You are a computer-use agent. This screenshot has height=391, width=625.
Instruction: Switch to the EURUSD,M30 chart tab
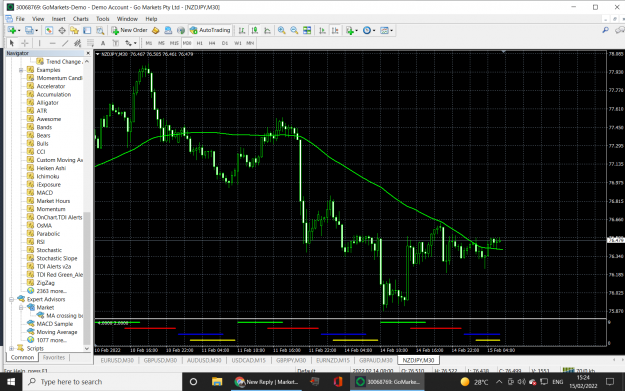117,360
